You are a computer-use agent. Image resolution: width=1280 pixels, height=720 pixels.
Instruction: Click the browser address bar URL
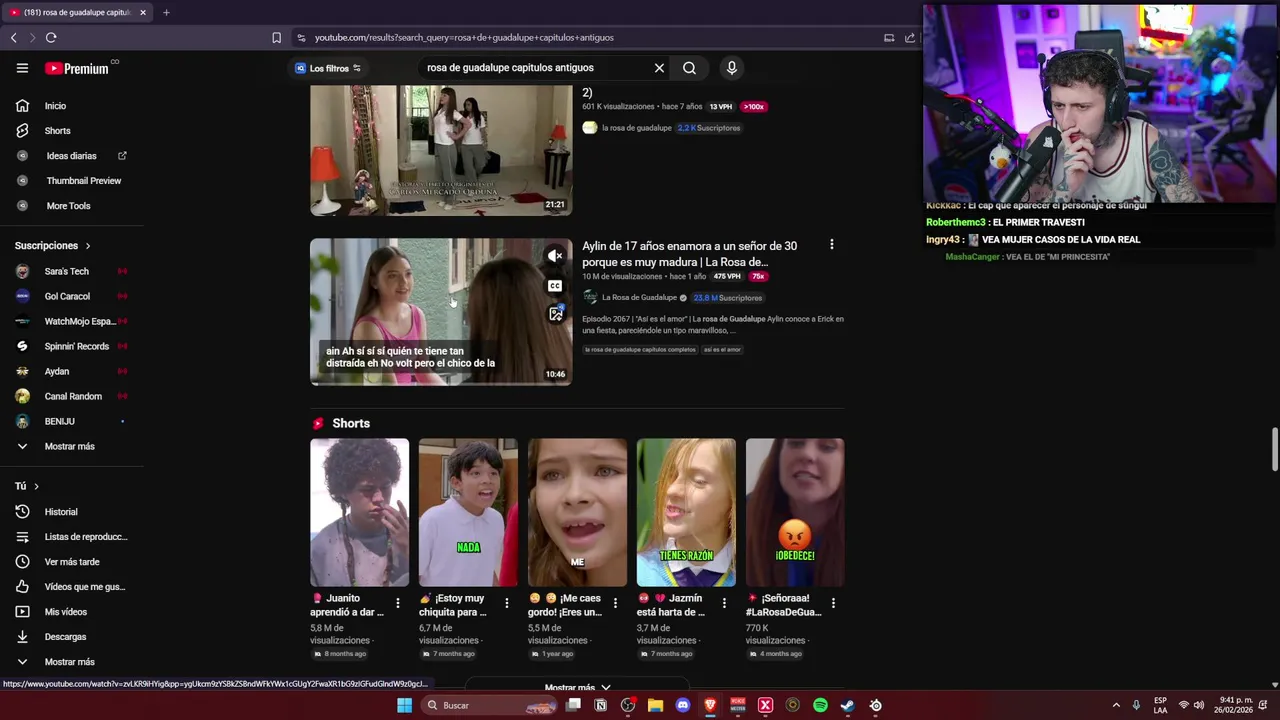pyautogui.click(x=464, y=38)
